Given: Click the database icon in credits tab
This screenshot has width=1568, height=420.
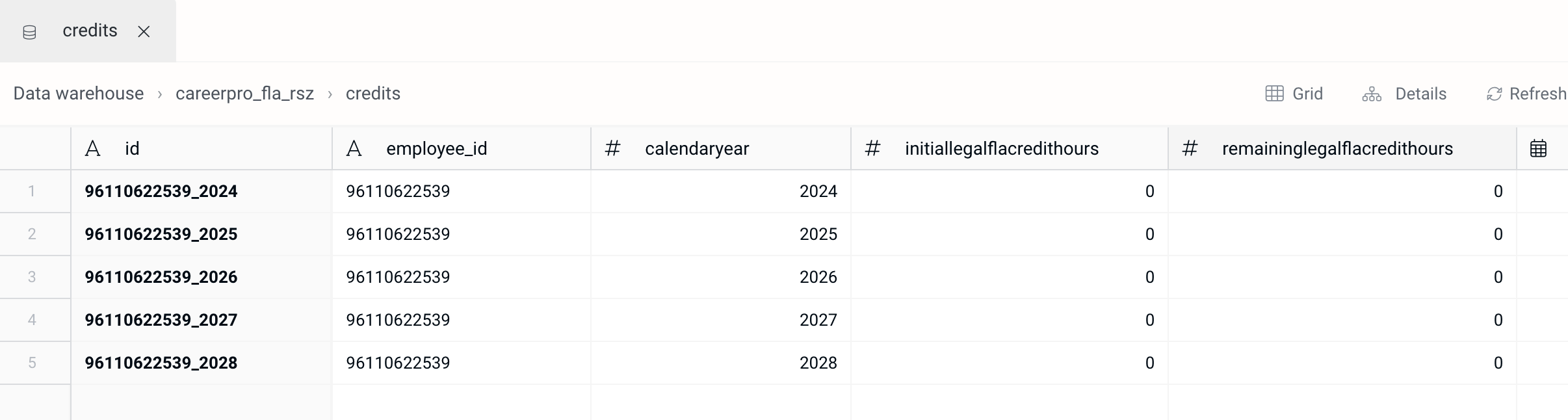Looking at the screenshot, I should point(29,32).
